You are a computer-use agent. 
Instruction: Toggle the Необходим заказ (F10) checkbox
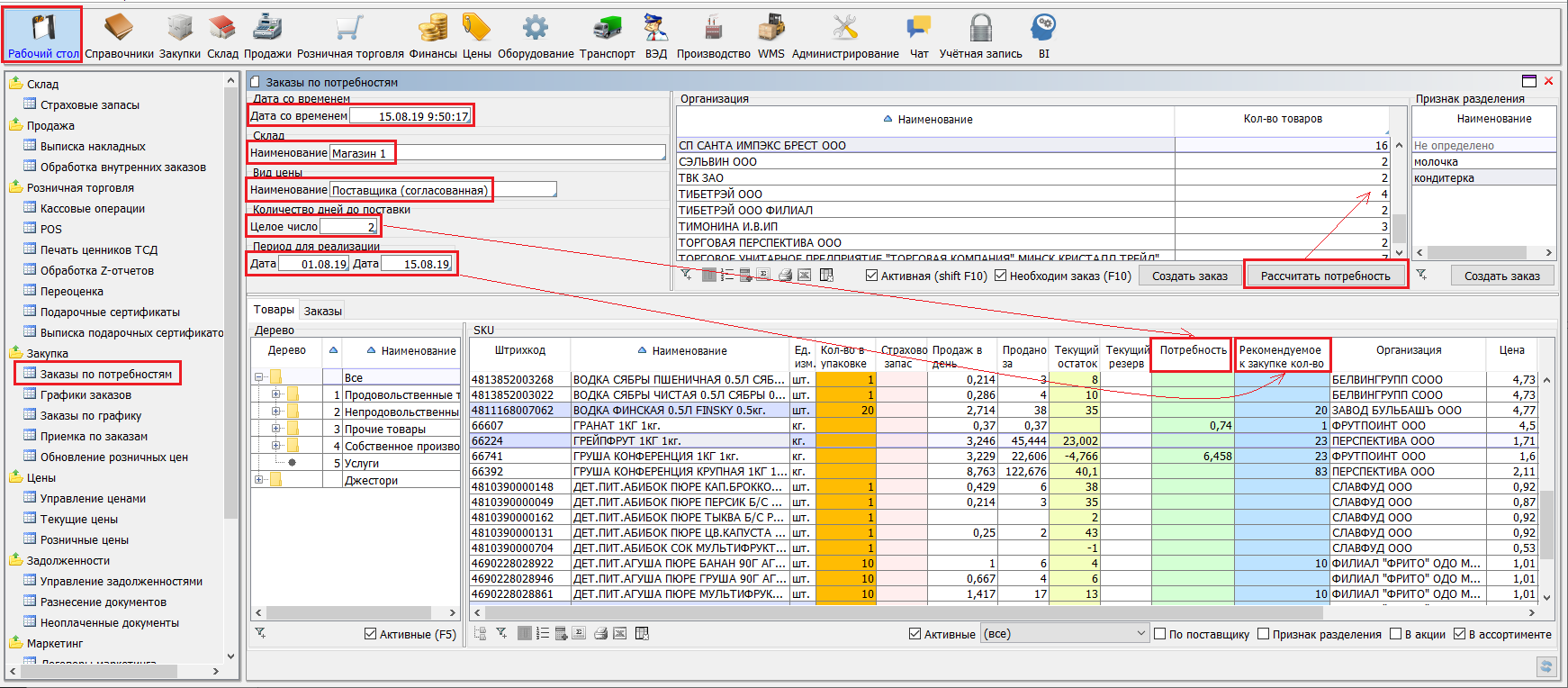click(x=1001, y=276)
